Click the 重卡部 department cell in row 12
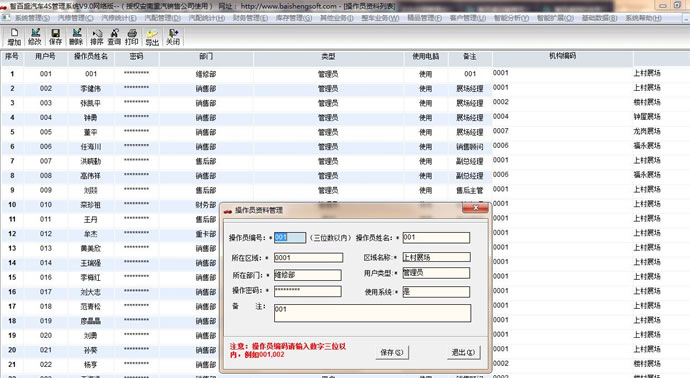Image resolution: width=690 pixels, height=378 pixels. tap(206, 234)
